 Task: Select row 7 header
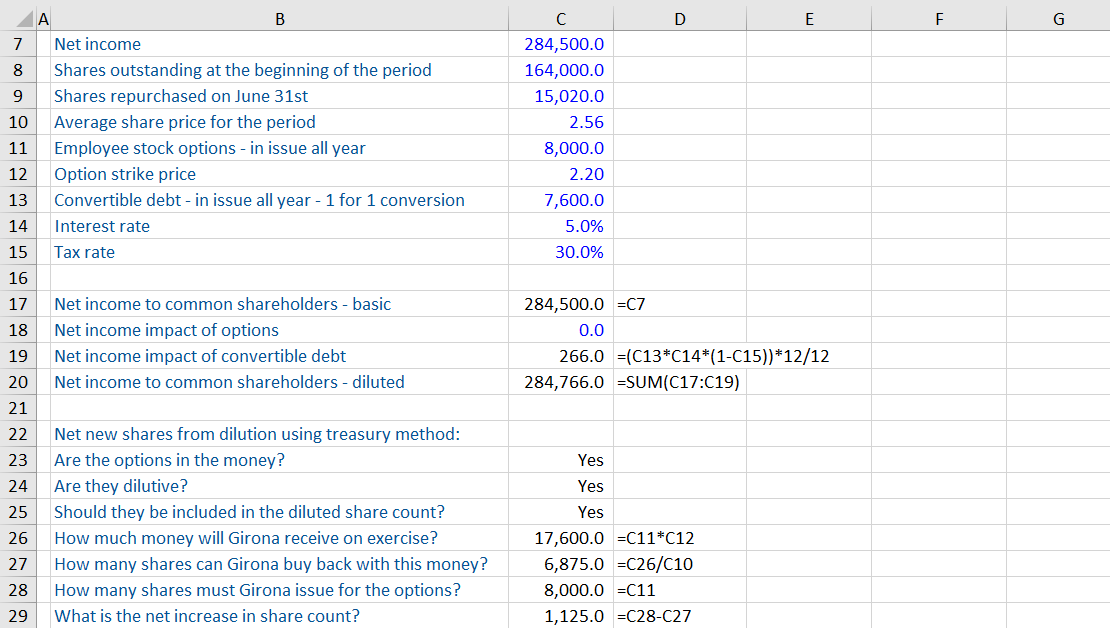tap(18, 44)
